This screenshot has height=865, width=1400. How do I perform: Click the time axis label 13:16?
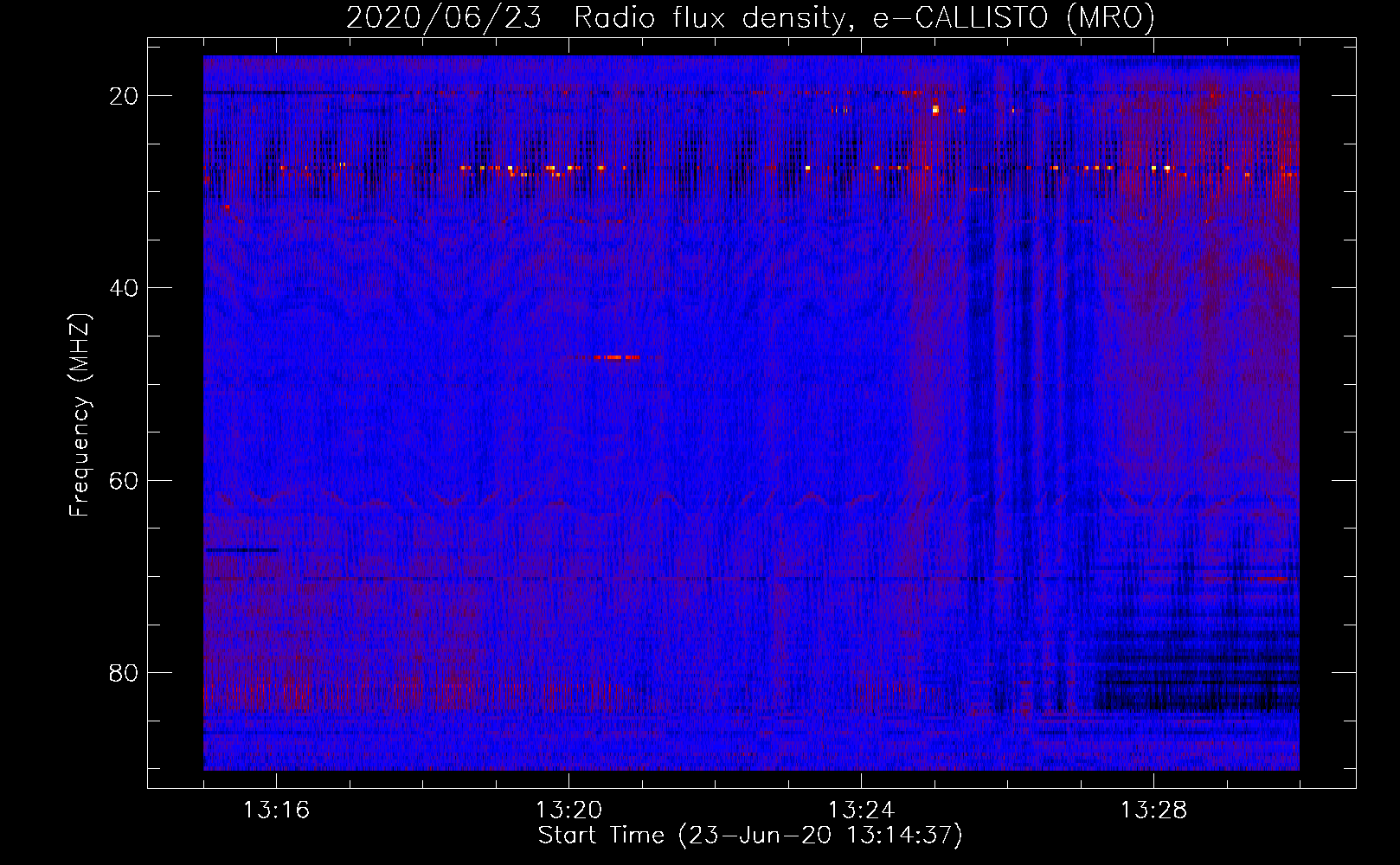point(276,811)
